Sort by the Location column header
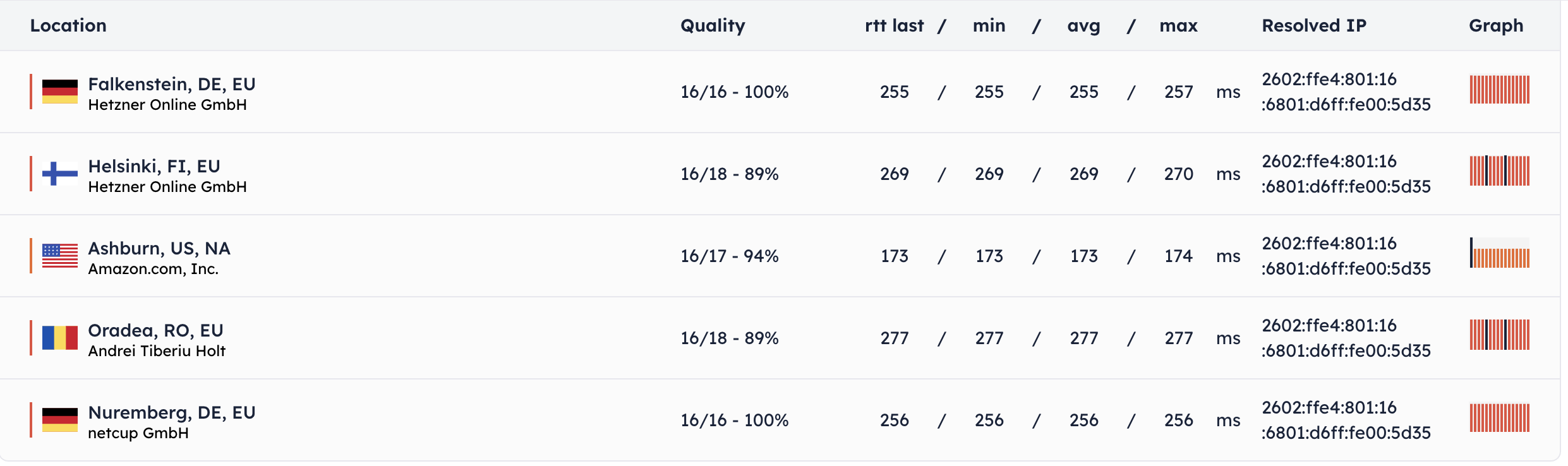This screenshot has width=1568, height=466. pyautogui.click(x=68, y=26)
